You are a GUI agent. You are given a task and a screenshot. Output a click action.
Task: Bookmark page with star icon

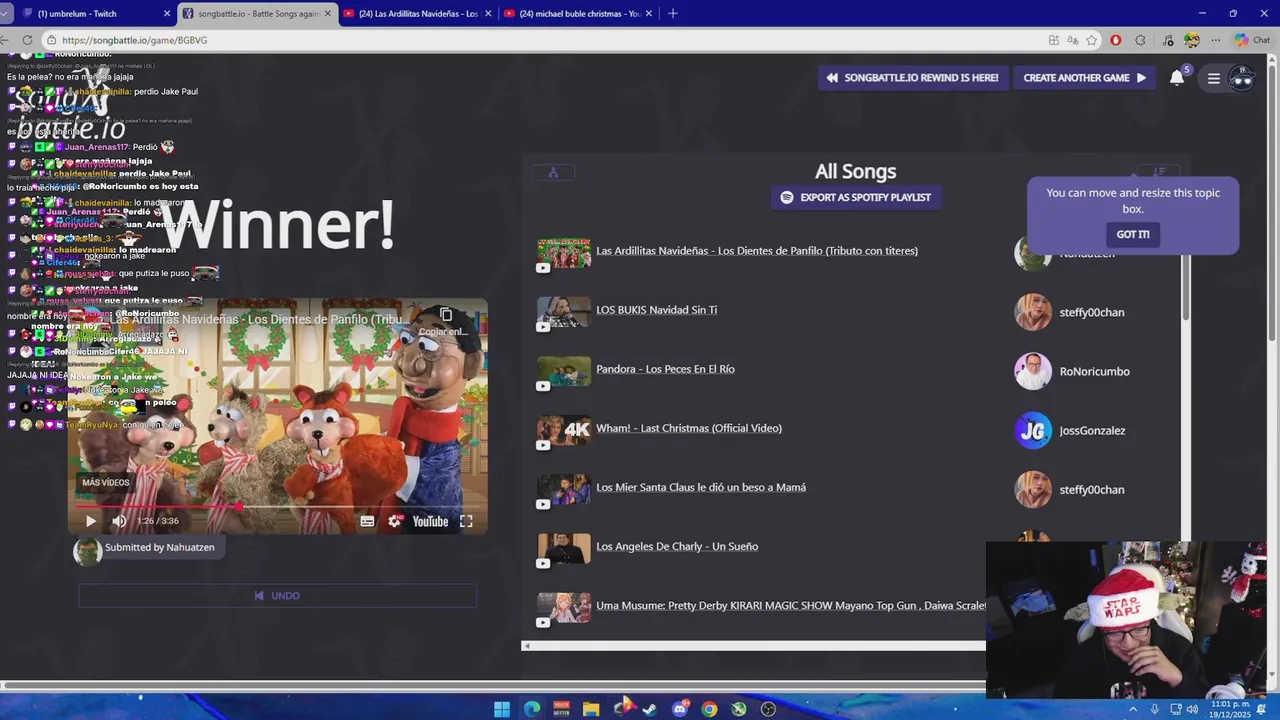point(1092,40)
